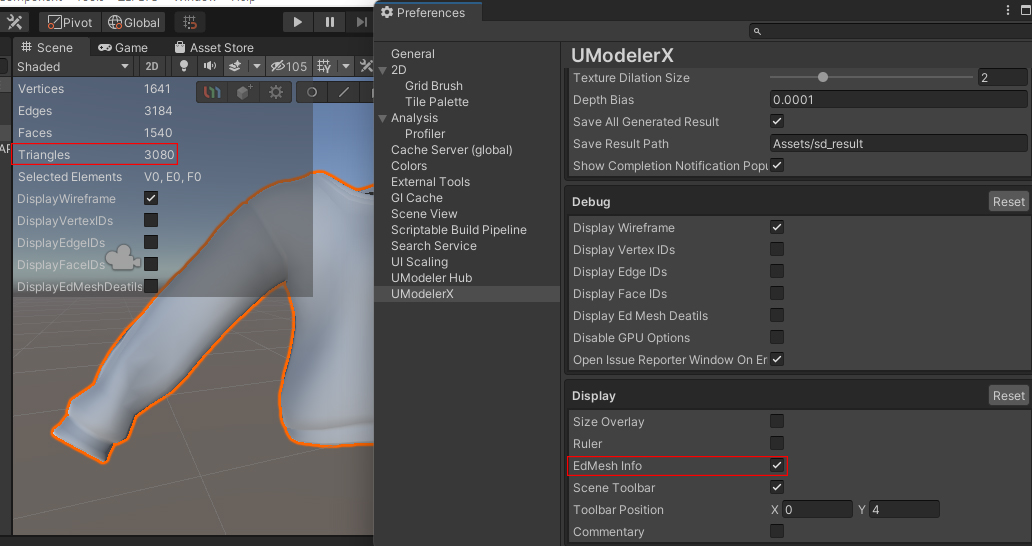Enable the Size Overlay checkbox

coord(777,421)
